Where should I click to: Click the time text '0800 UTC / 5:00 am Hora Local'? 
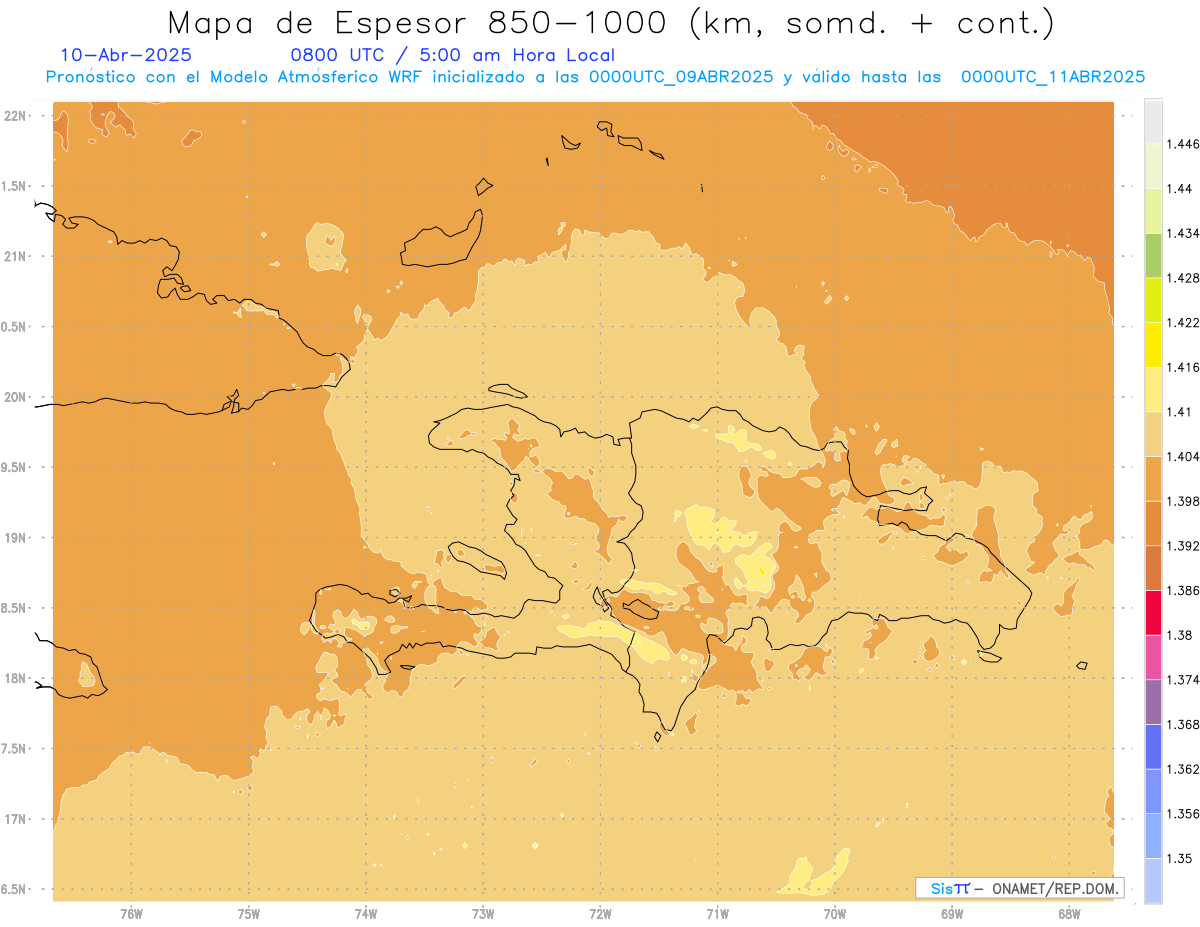(452, 55)
